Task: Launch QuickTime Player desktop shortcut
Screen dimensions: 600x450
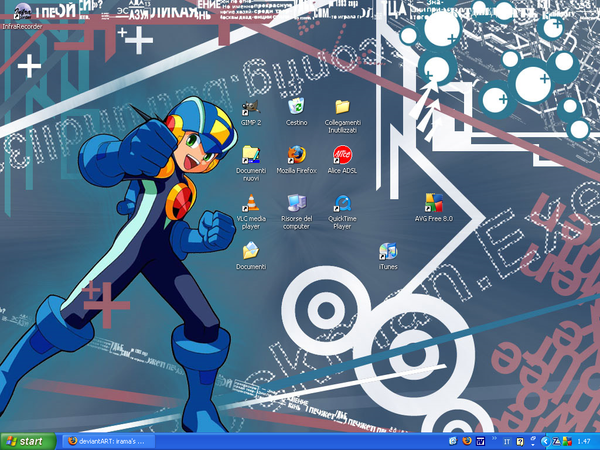Action: (x=342, y=212)
